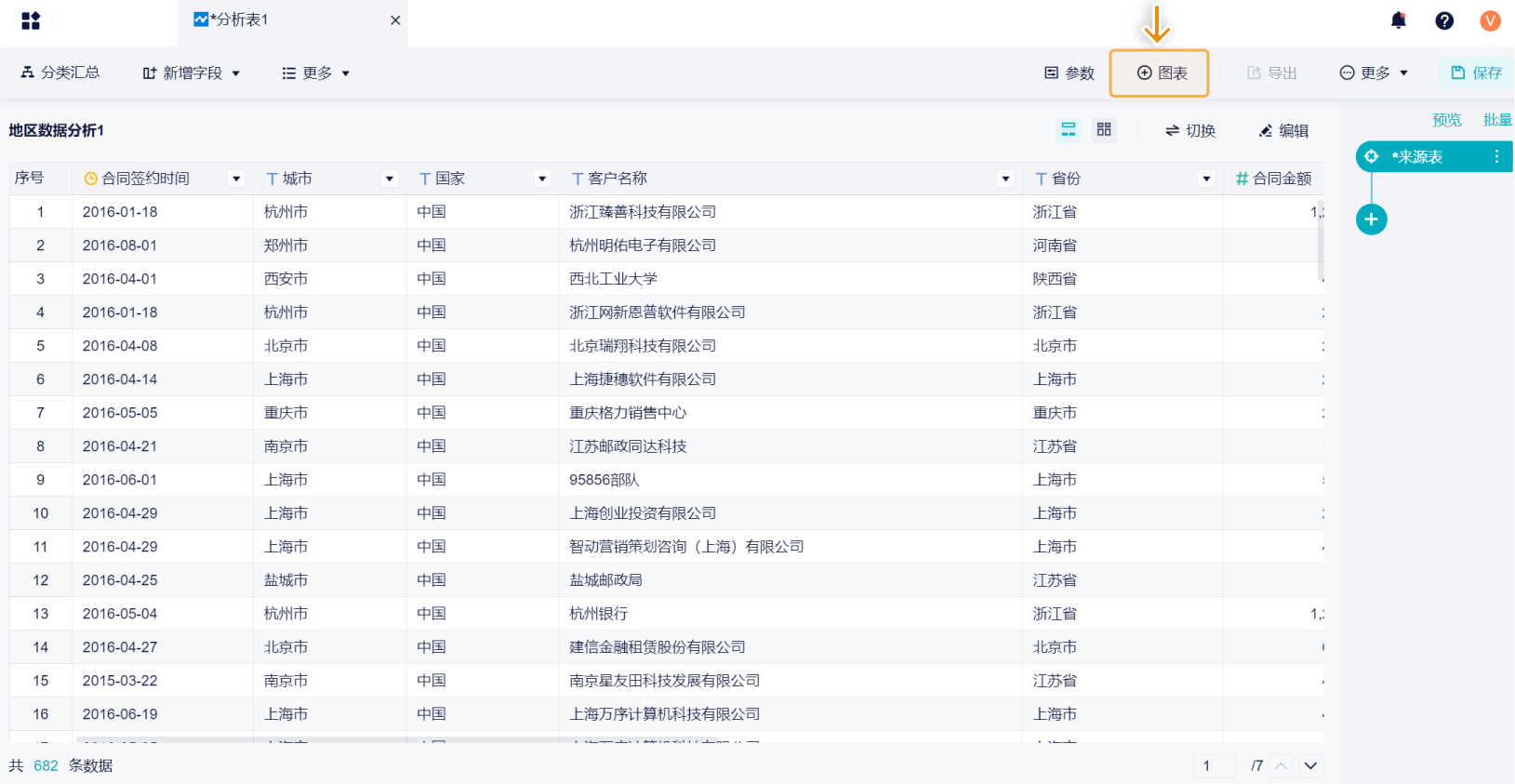Save the analysis with 保存
The height and width of the screenshot is (784, 1515).
(x=1477, y=73)
